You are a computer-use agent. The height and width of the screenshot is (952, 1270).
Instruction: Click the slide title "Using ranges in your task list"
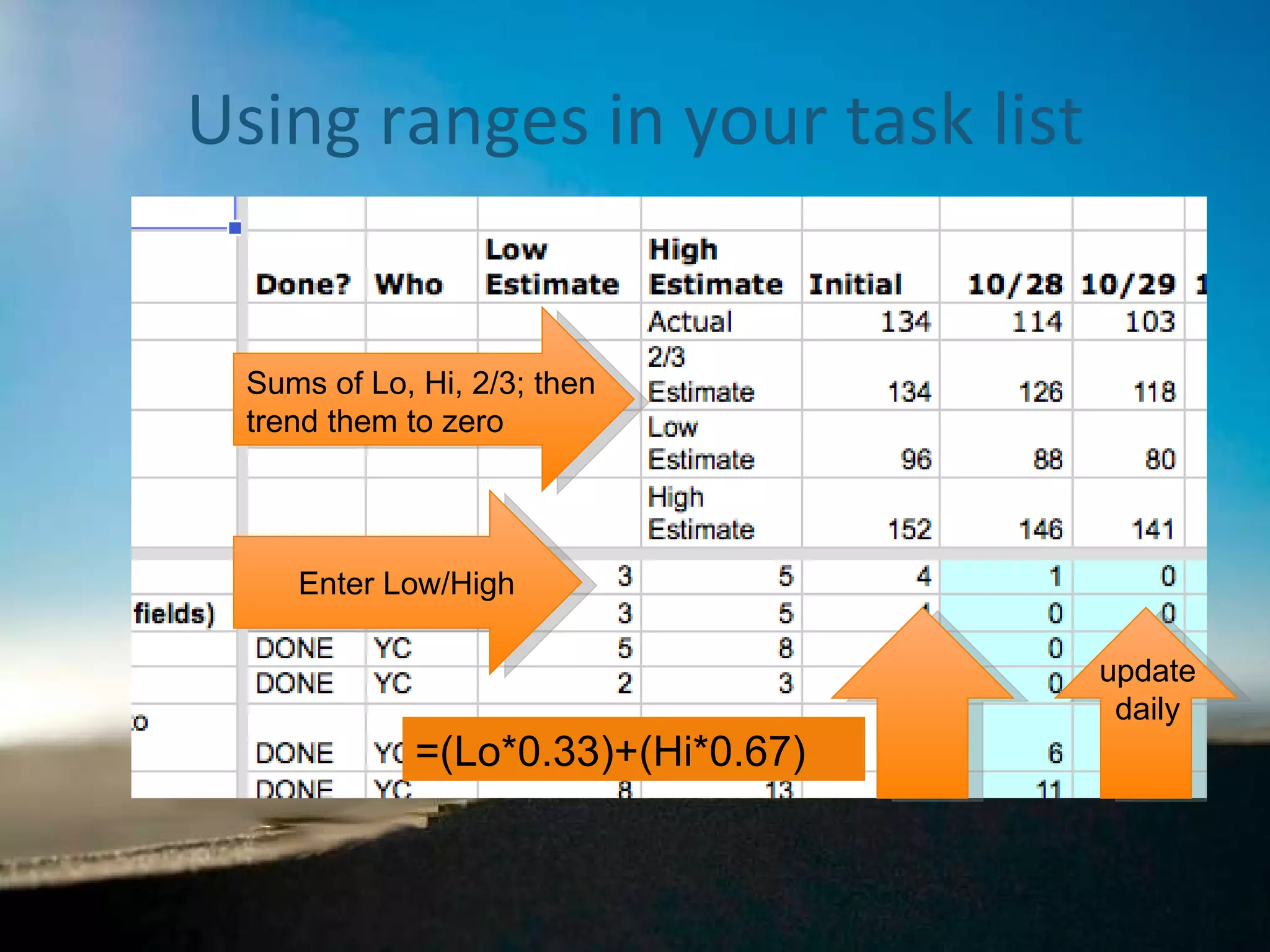point(636,121)
